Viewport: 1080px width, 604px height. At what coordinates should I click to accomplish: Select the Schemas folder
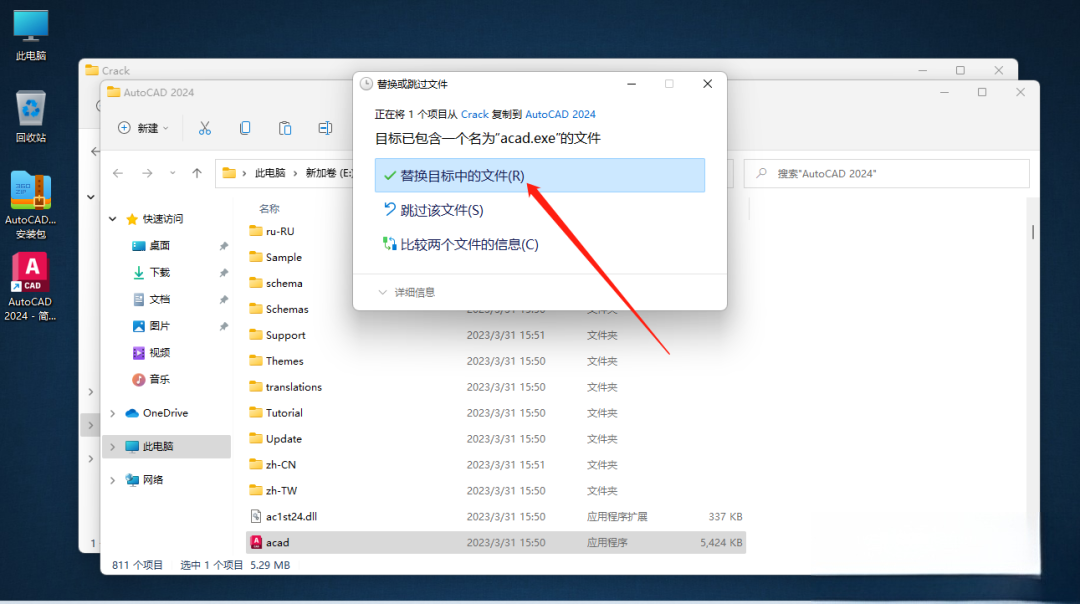click(287, 309)
